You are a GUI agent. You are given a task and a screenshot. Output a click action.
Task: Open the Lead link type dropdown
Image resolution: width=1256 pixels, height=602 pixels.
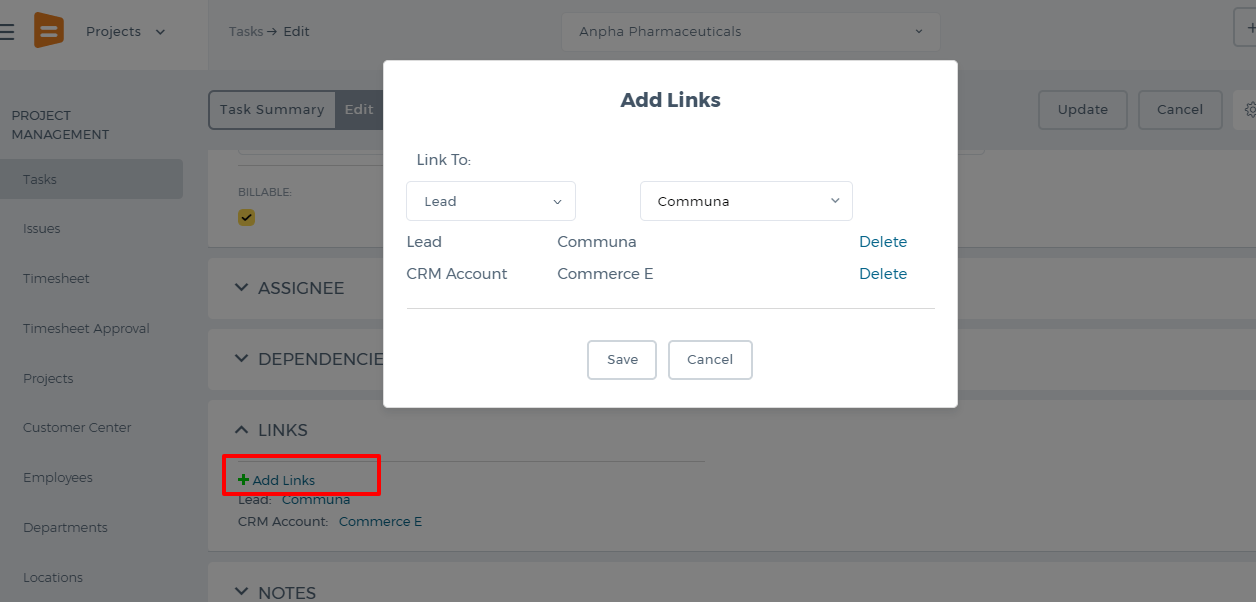pos(491,201)
